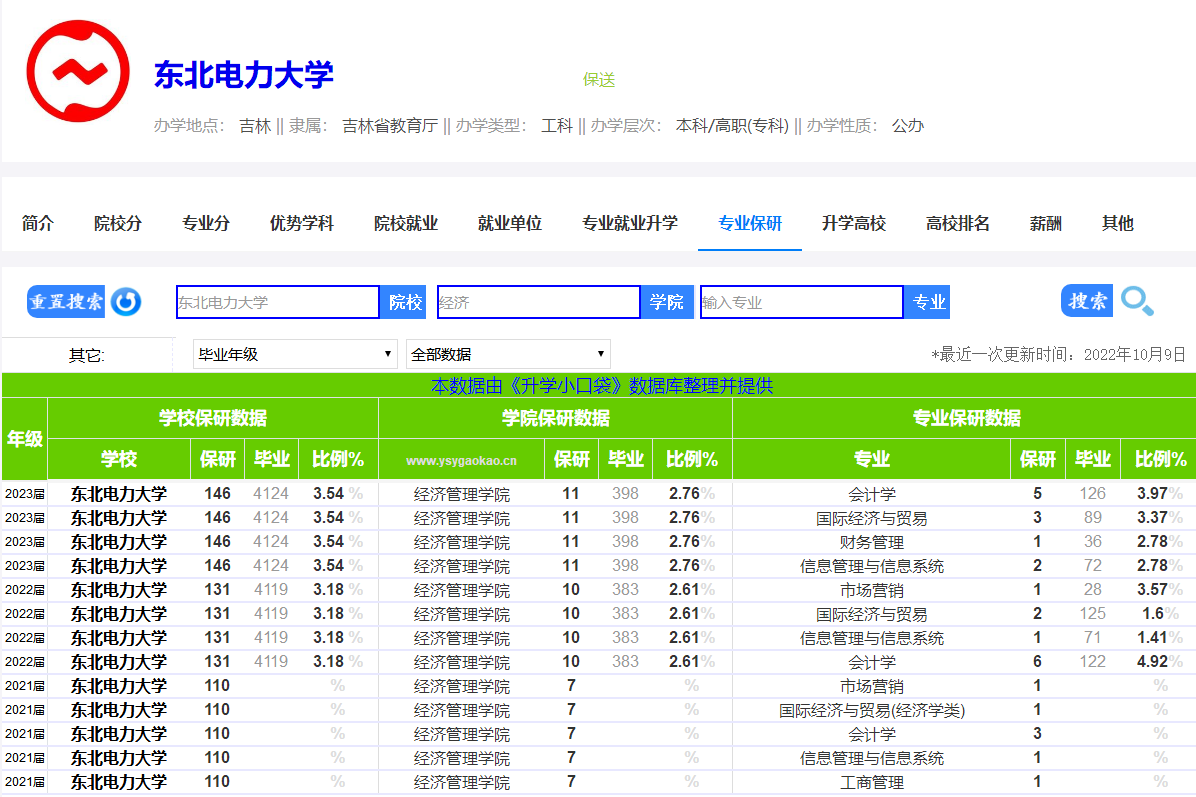Click 财务管理 in the 2023届 rows
1196x797 pixels.
(872, 542)
